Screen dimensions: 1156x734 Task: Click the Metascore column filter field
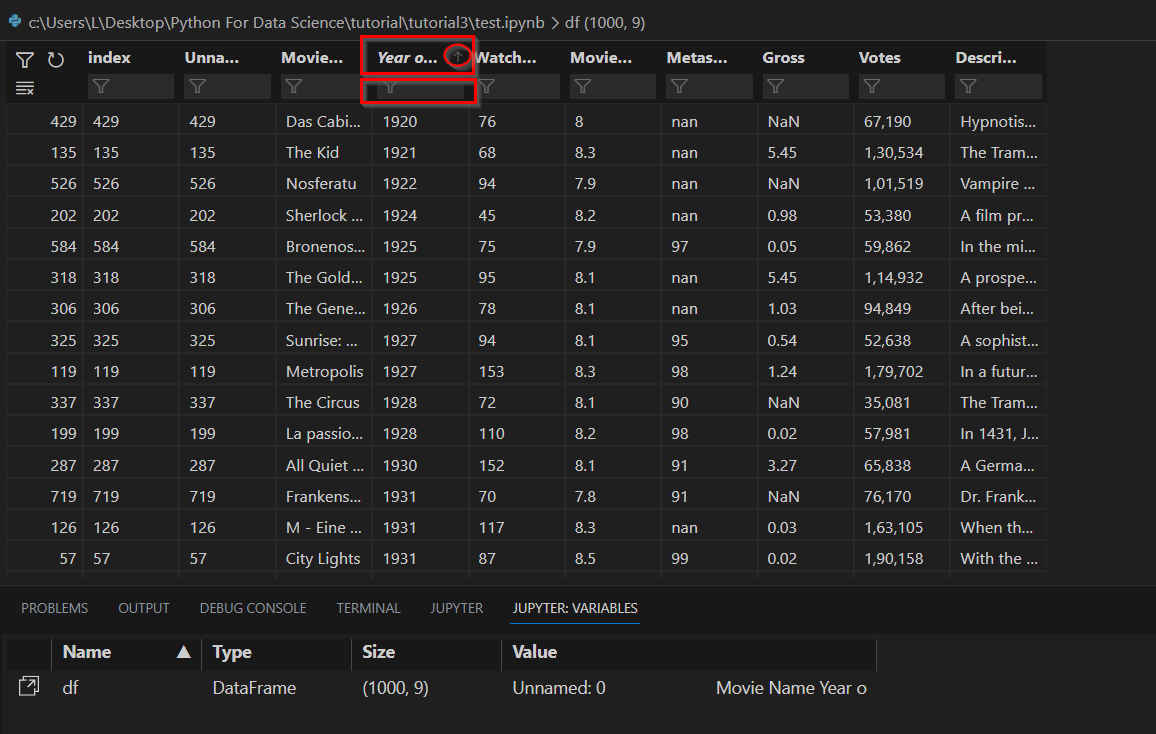tap(708, 87)
